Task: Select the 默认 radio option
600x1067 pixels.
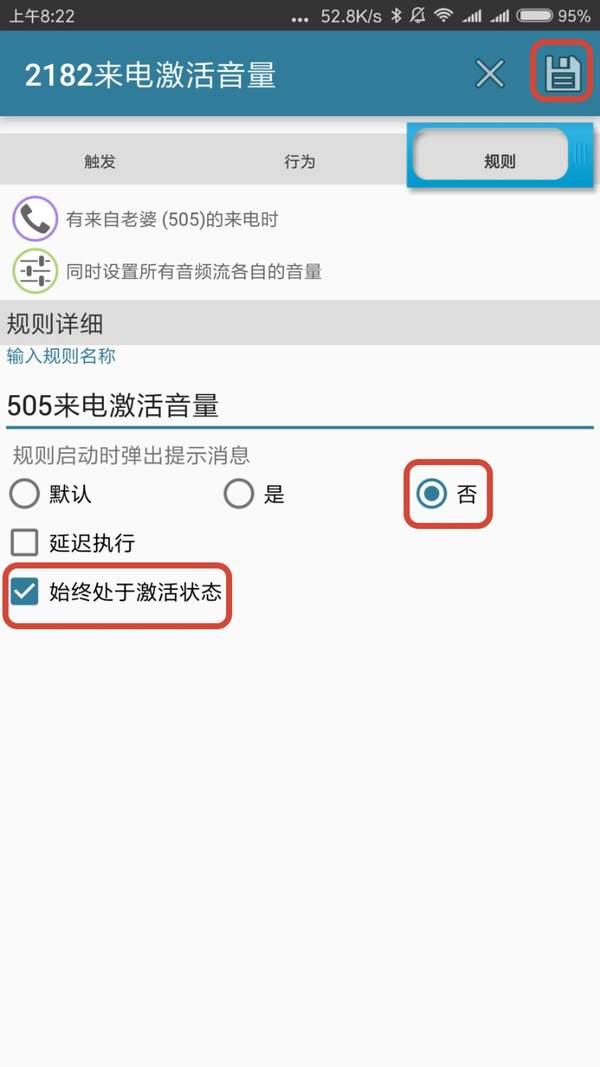Action: tap(24, 494)
